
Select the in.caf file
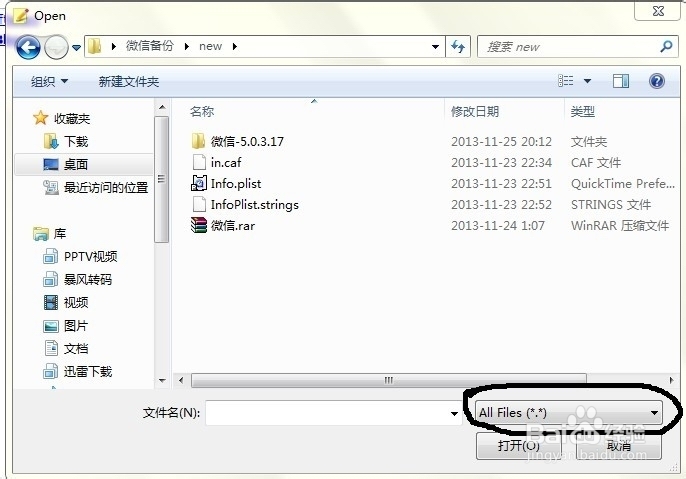click(226, 163)
